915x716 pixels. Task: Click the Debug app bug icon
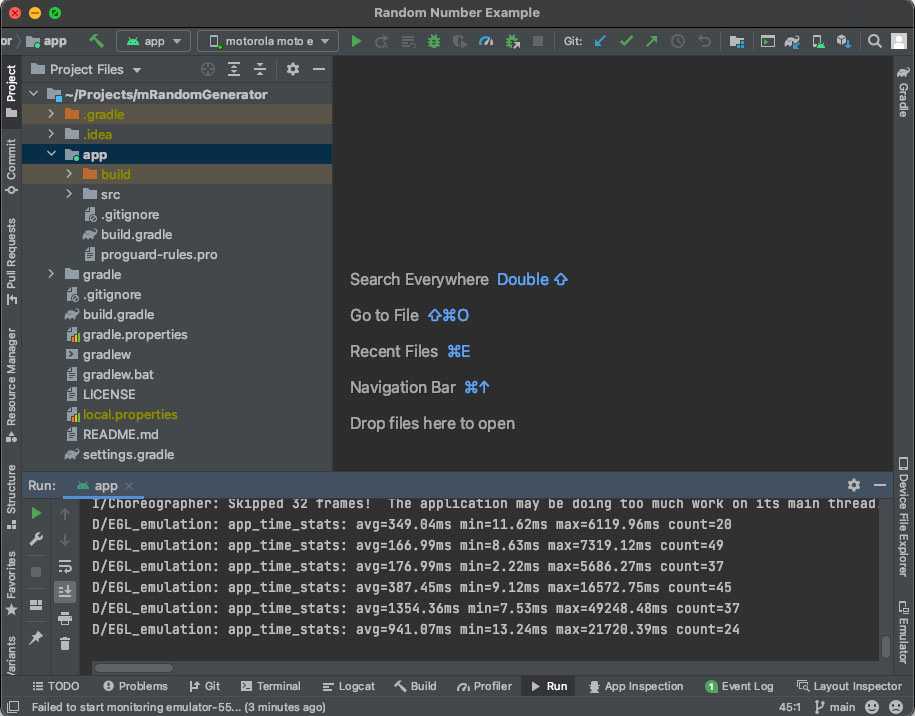(433, 41)
